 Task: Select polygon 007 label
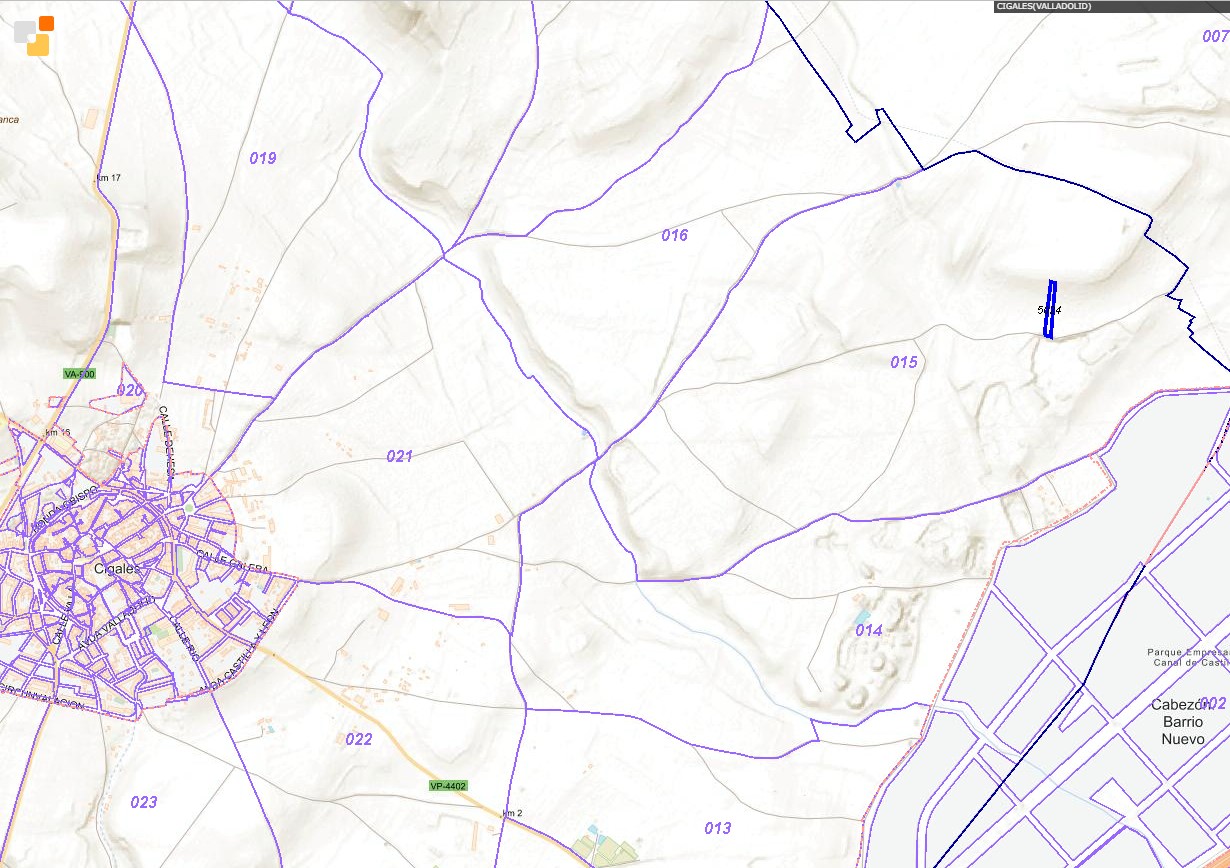click(1215, 36)
